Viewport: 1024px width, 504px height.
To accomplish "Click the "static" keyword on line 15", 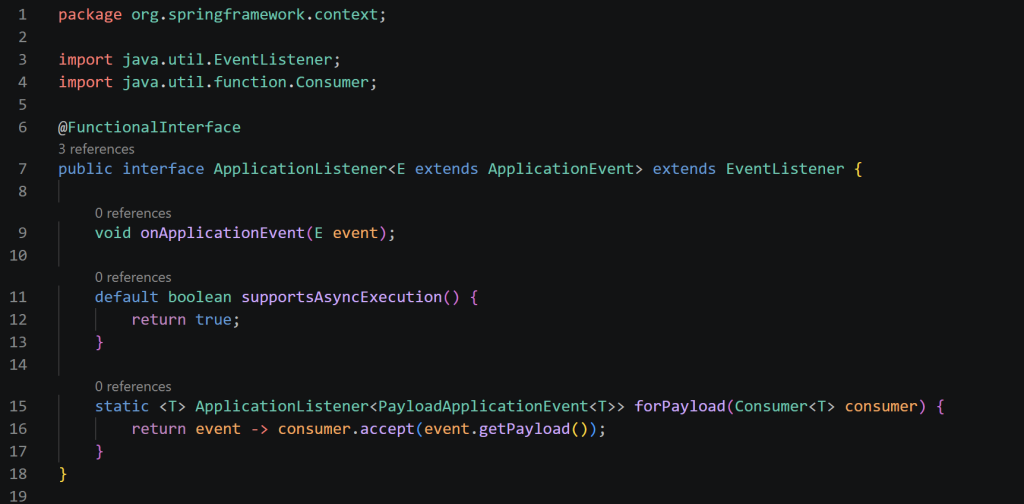I will coord(122,407).
